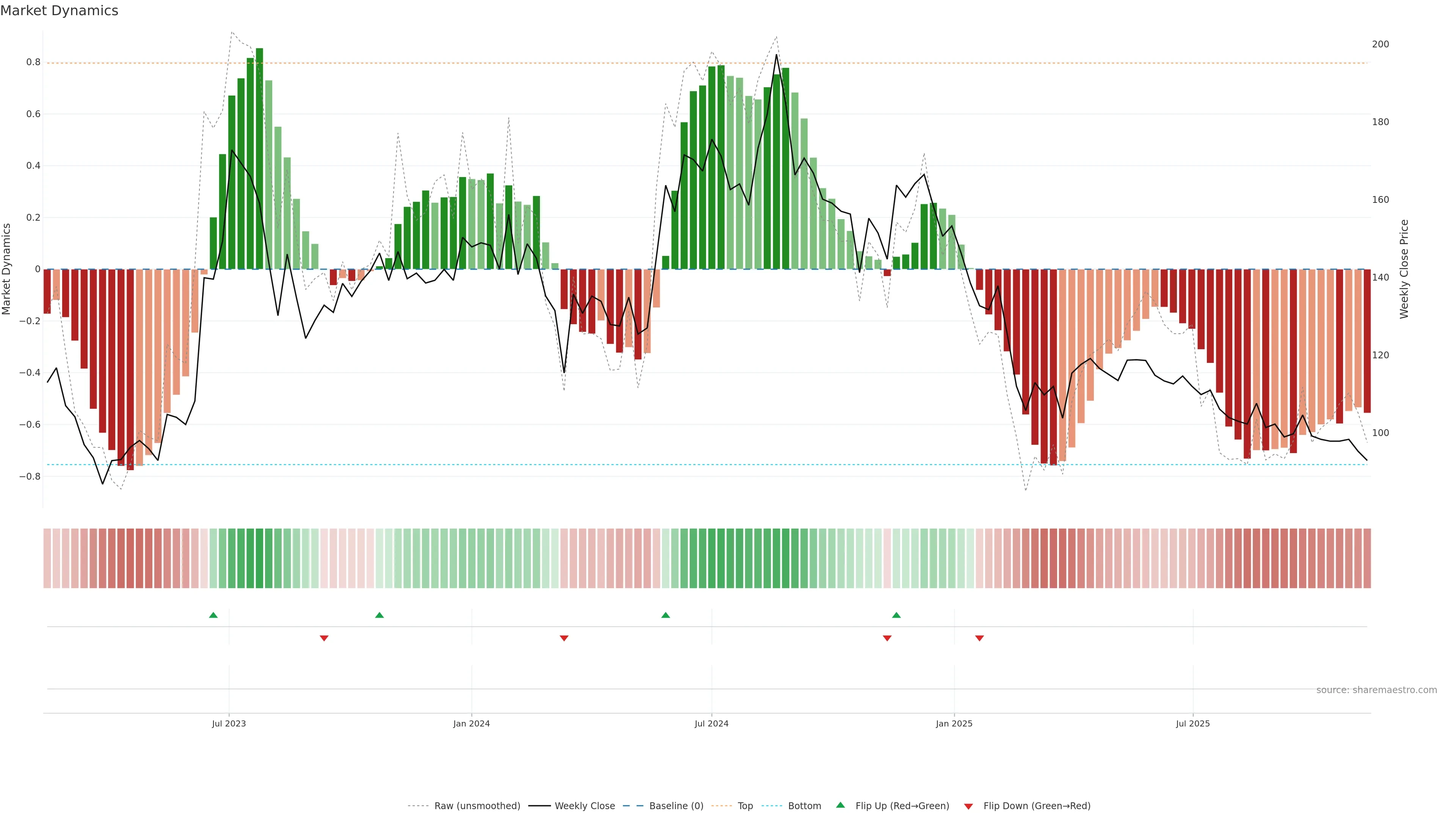Click the Jan 2025 x-axis label
The image size is (1456, 819).
[x=954, y=723]
